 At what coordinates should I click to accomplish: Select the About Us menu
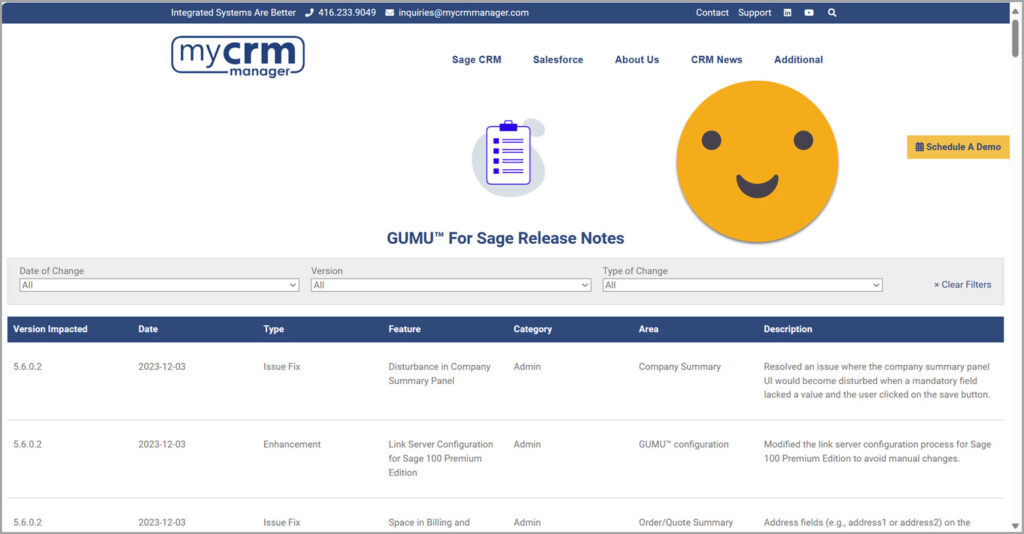point(637,60)
